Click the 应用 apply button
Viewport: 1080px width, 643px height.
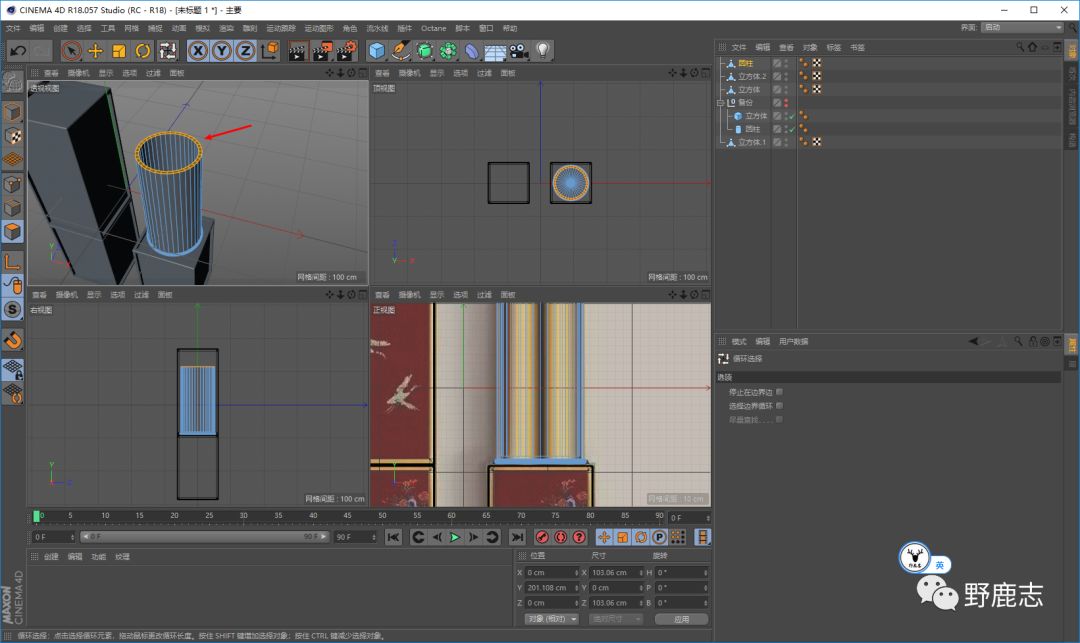click(x=681, y=619)
